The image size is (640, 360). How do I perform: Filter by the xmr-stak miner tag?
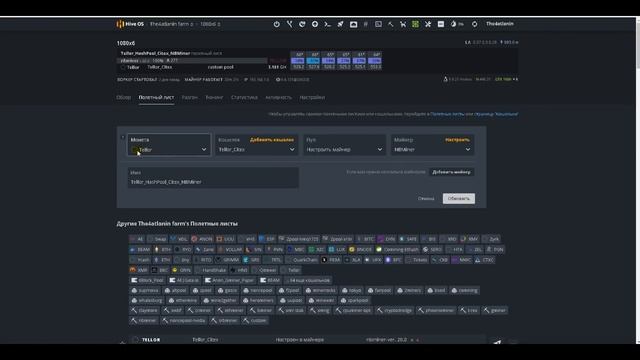291,310
